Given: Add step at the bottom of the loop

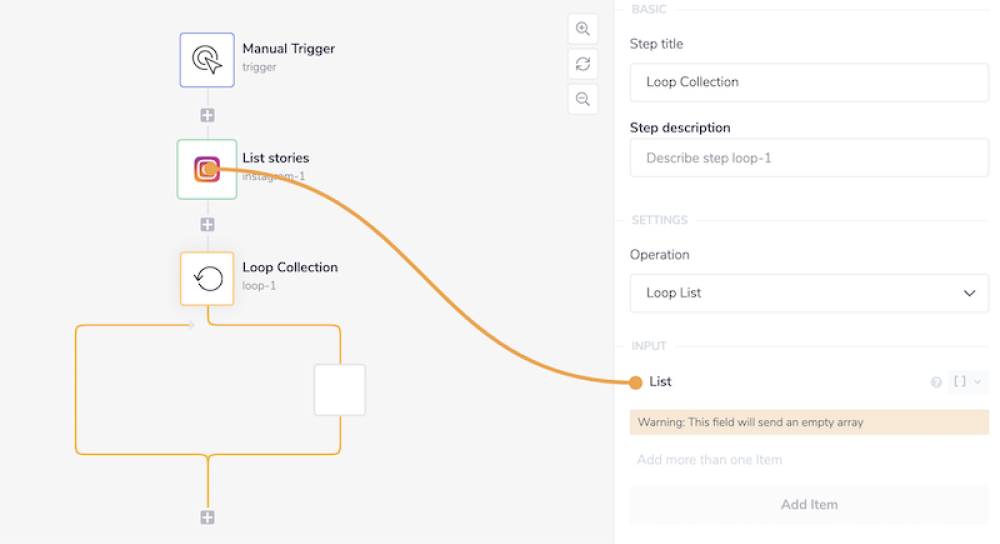Looking at the screenshot, I should (x=207, y=517).
